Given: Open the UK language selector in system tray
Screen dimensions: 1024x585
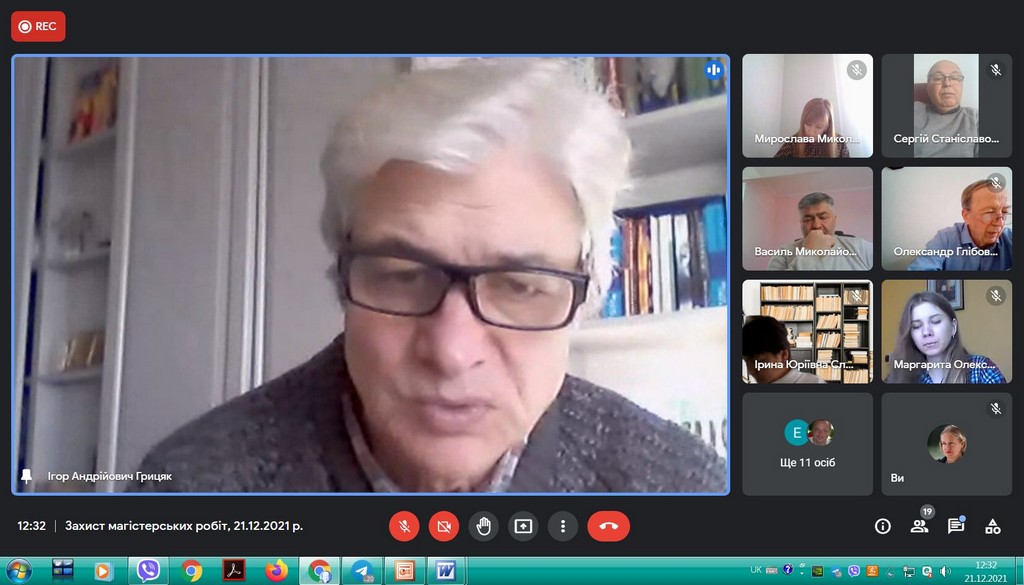Looking at the screenshot, I should [756, 570].
